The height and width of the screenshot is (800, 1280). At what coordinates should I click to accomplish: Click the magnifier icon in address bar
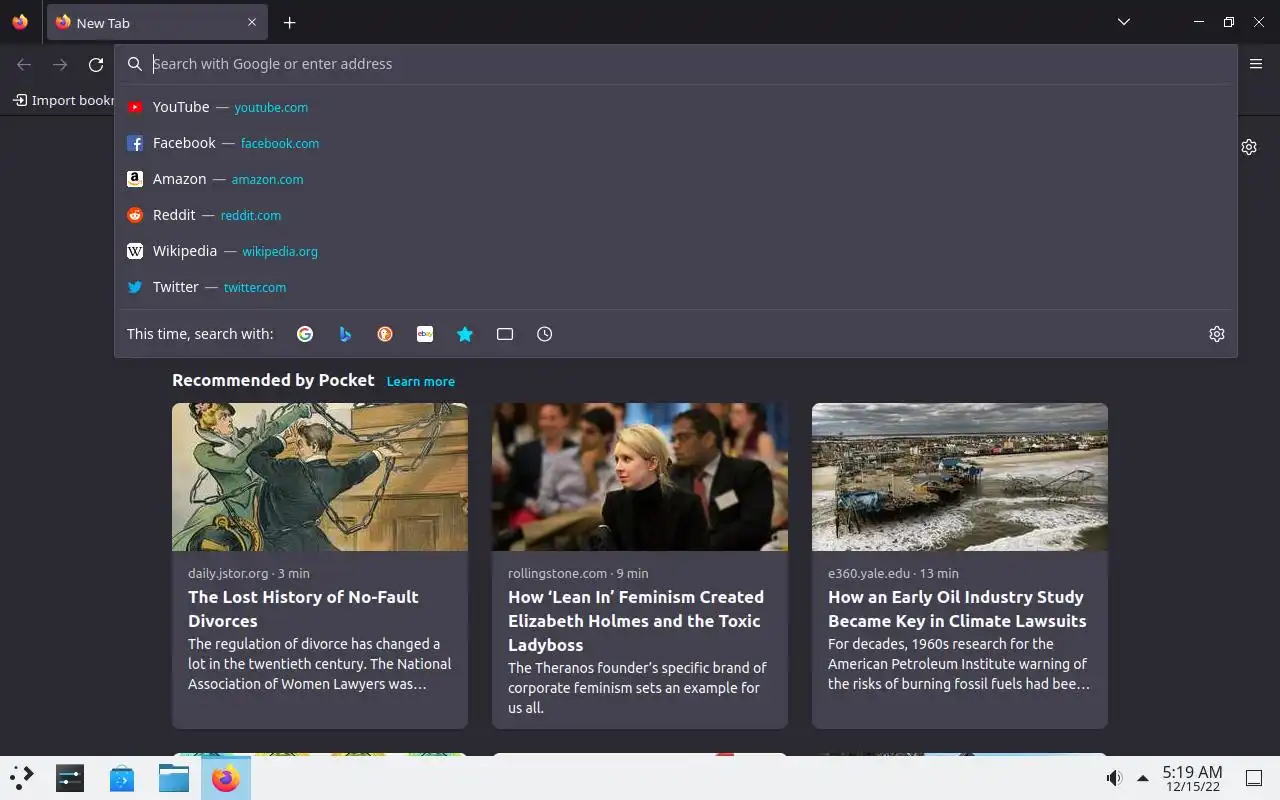[x=135, y=64]
